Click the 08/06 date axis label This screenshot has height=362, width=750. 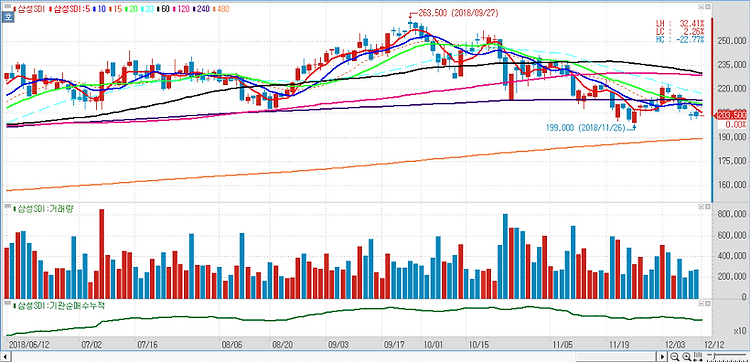click(x=231, y=344)
